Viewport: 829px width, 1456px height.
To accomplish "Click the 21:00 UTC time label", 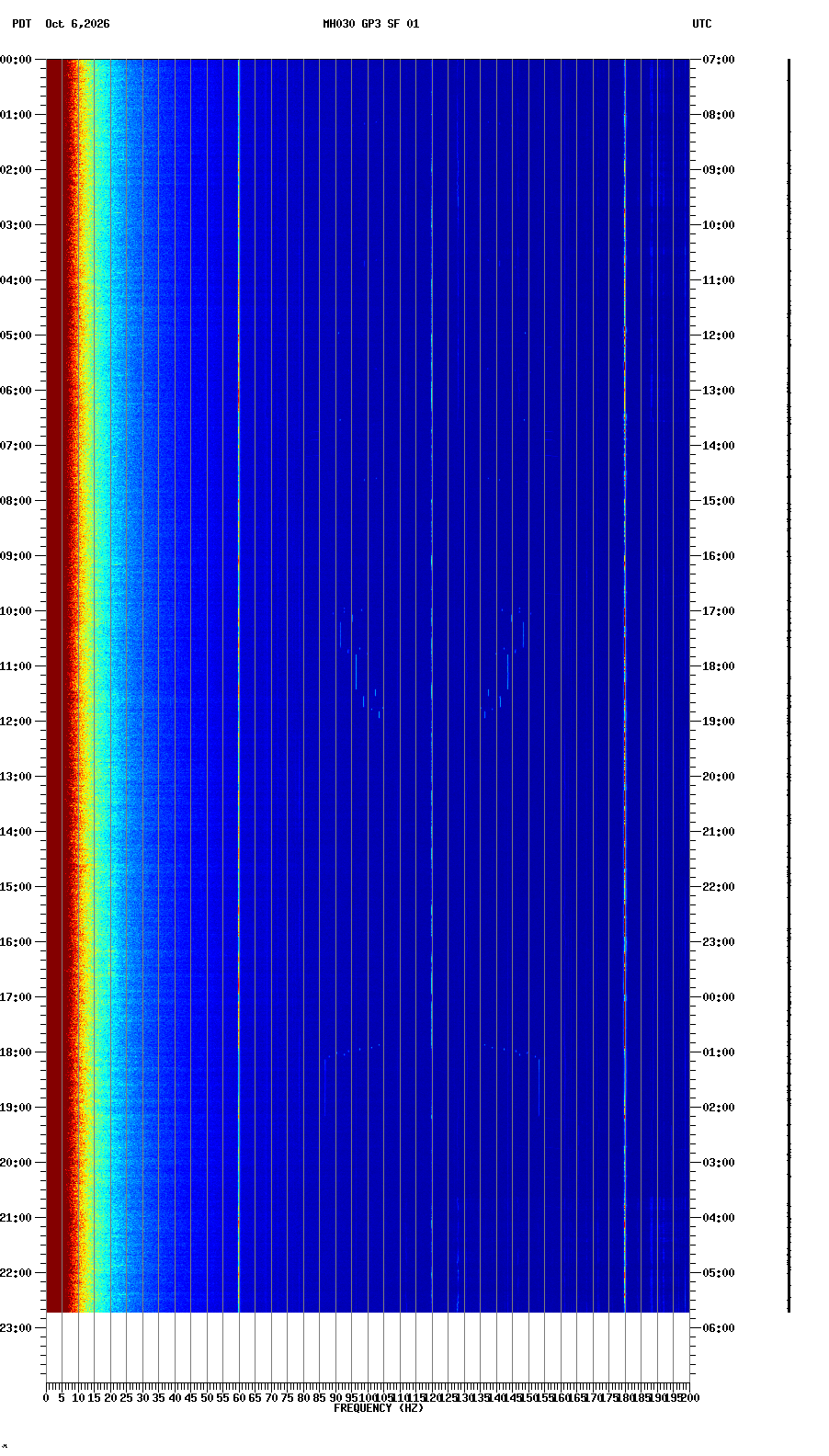I will [x=719, y=832].
